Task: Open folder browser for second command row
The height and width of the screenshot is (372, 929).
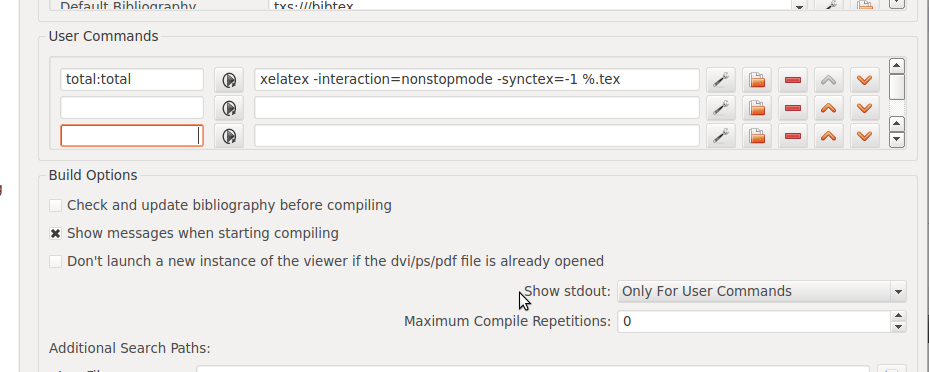Action: 757,108
